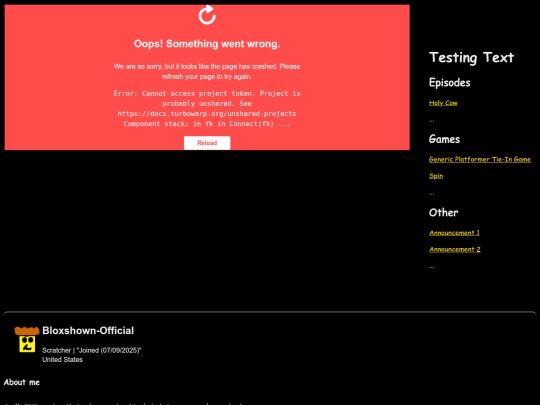The height and width of the screenshot is (405, 540).
Task: Click the 'page has crashed' apology message
Action: click(207, 71)
